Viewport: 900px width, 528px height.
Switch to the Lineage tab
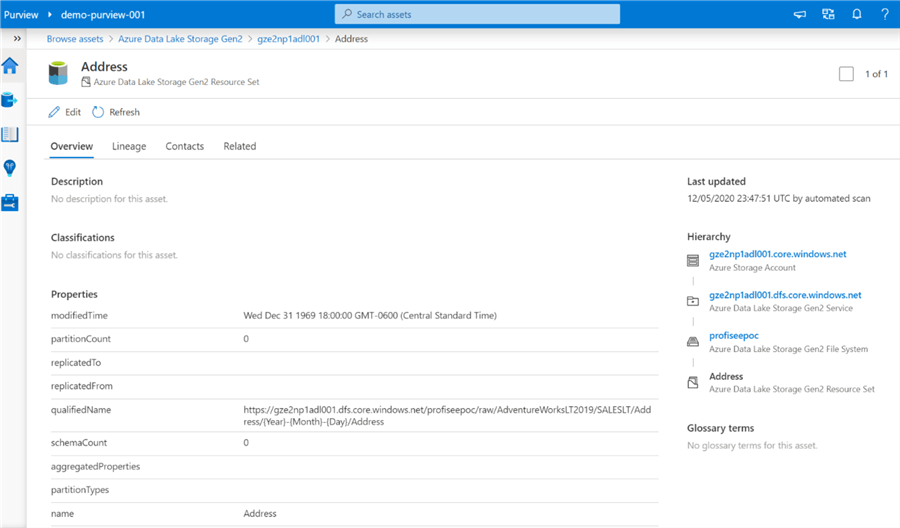coord(129,146)
